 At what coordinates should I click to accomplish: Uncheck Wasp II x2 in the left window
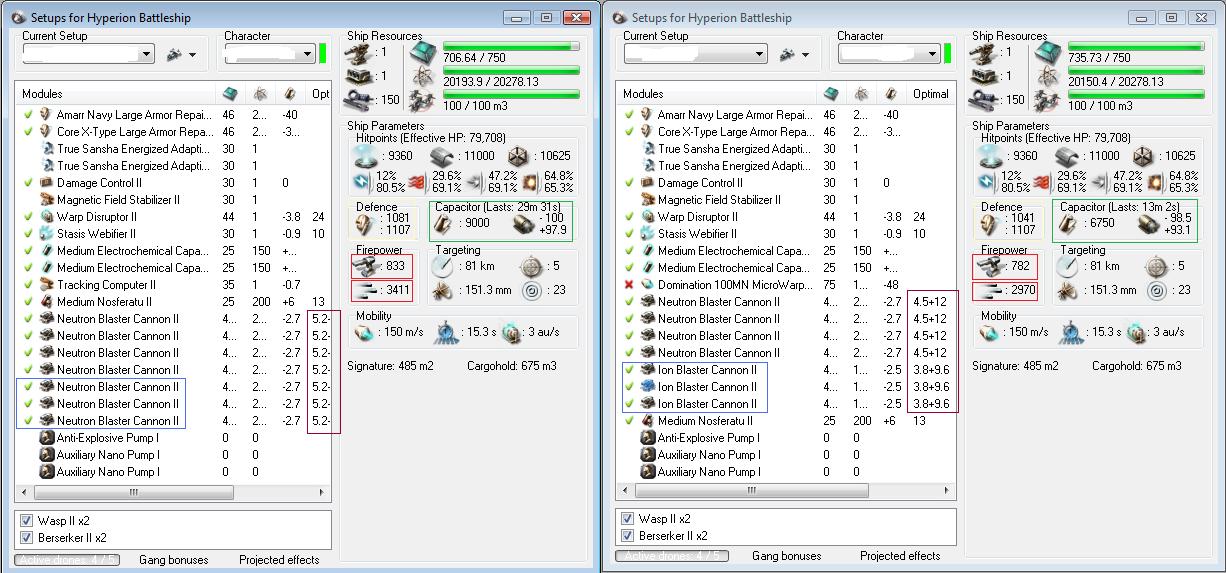[27, 520]
